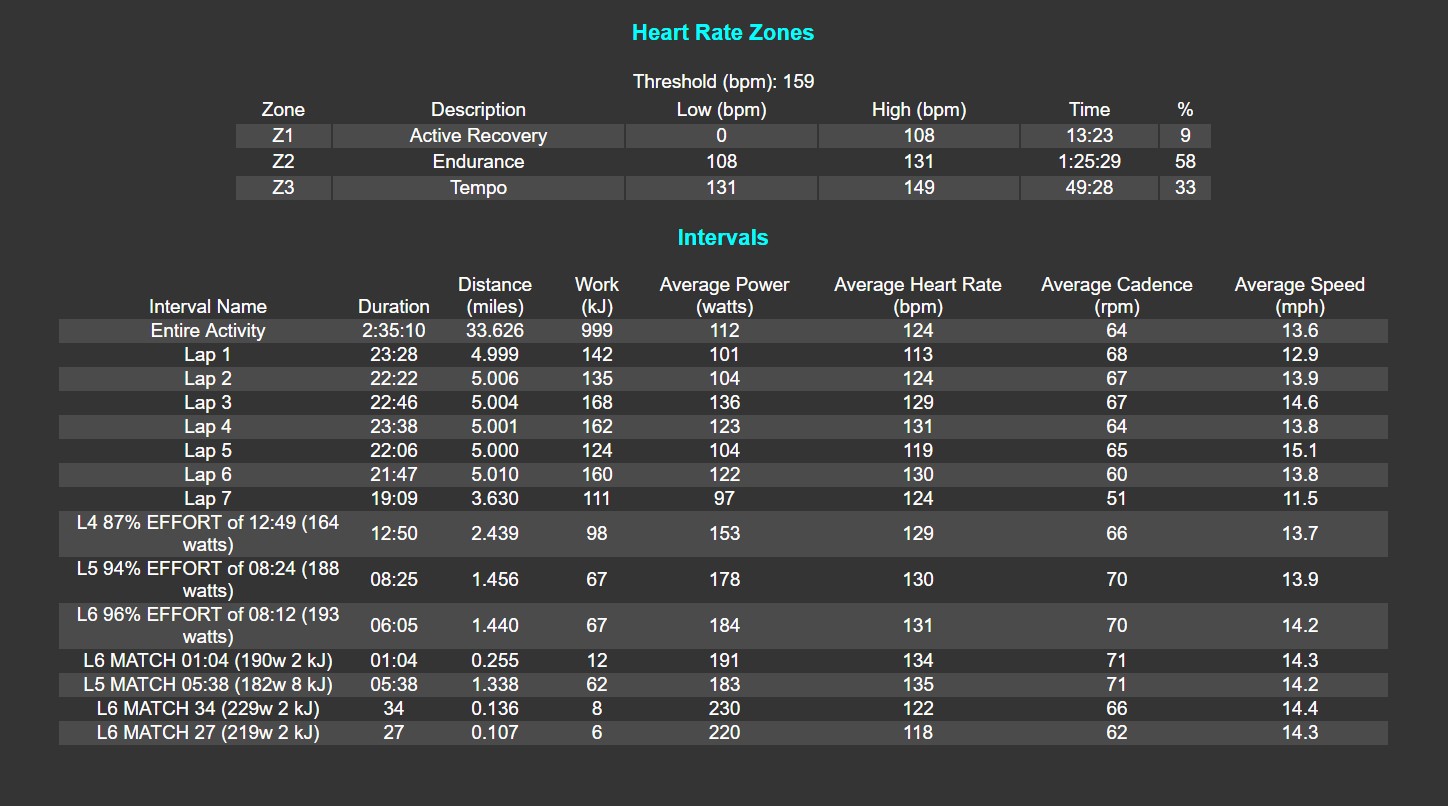Select L6 MATCH 27 interval name

(x=208, y=733)
